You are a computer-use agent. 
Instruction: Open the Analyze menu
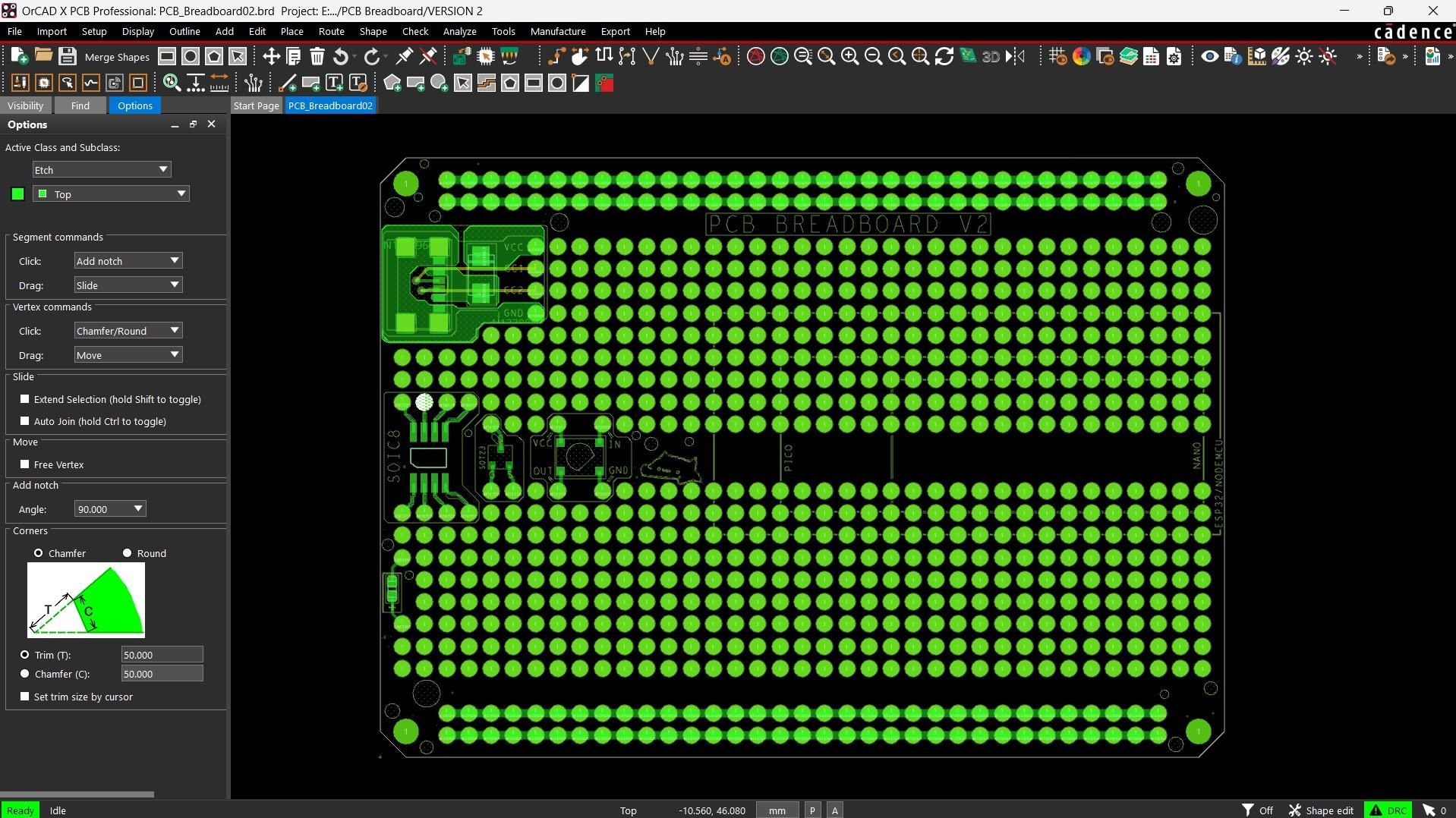click(x=459, y=32)
